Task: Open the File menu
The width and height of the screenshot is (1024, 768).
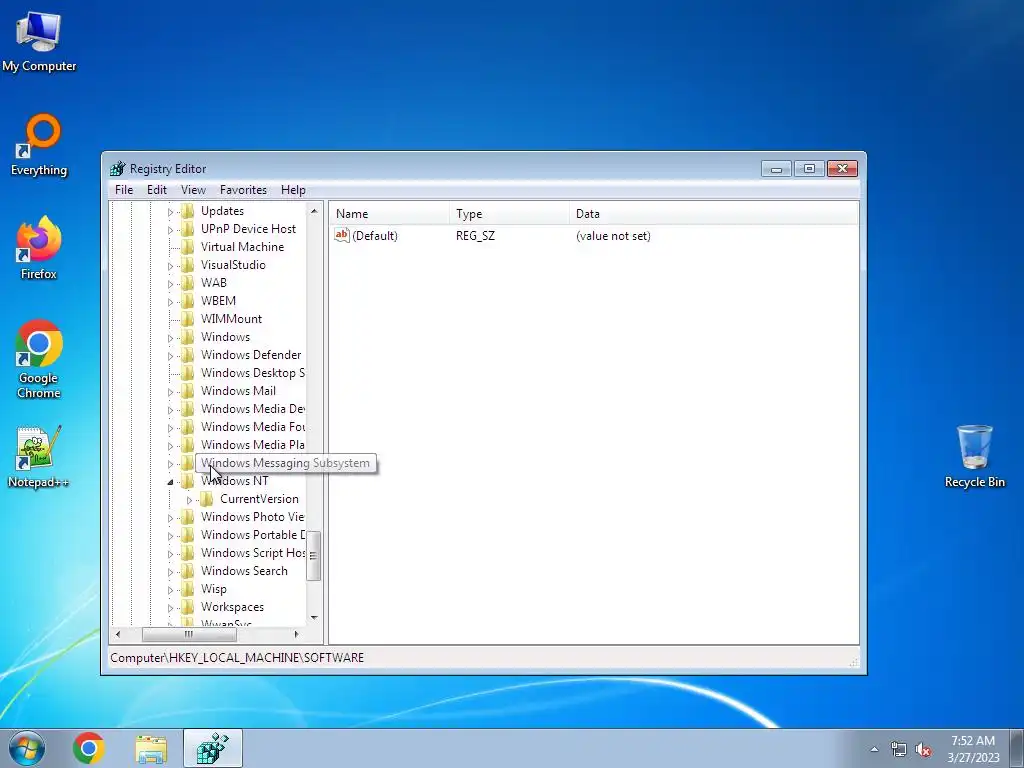Action: [x=123, y=190]
